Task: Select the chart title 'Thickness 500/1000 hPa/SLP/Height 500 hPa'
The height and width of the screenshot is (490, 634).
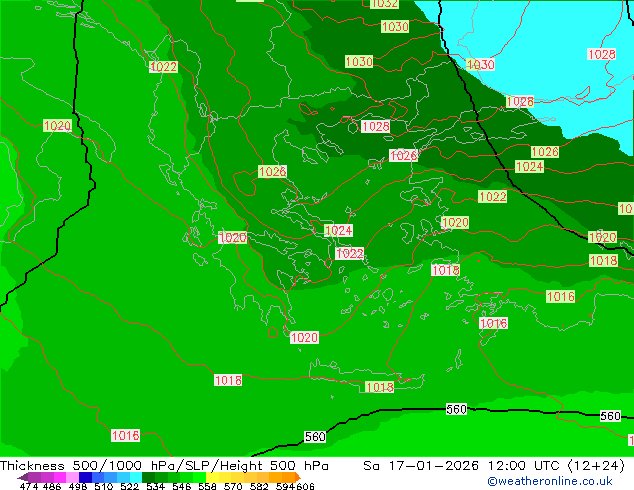Action: pos(164,466)
